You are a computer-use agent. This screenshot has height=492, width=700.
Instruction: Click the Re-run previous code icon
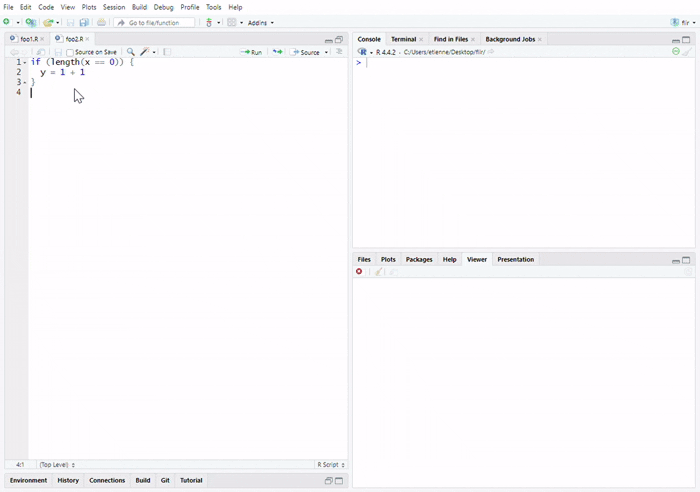pos(277,52)
